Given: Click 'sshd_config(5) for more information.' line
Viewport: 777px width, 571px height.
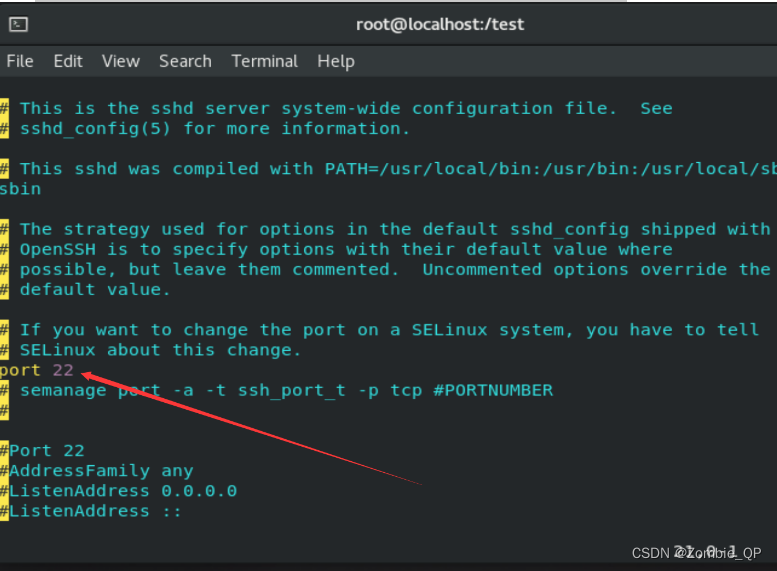Looking at the screenshot, I should coord(205,129).
